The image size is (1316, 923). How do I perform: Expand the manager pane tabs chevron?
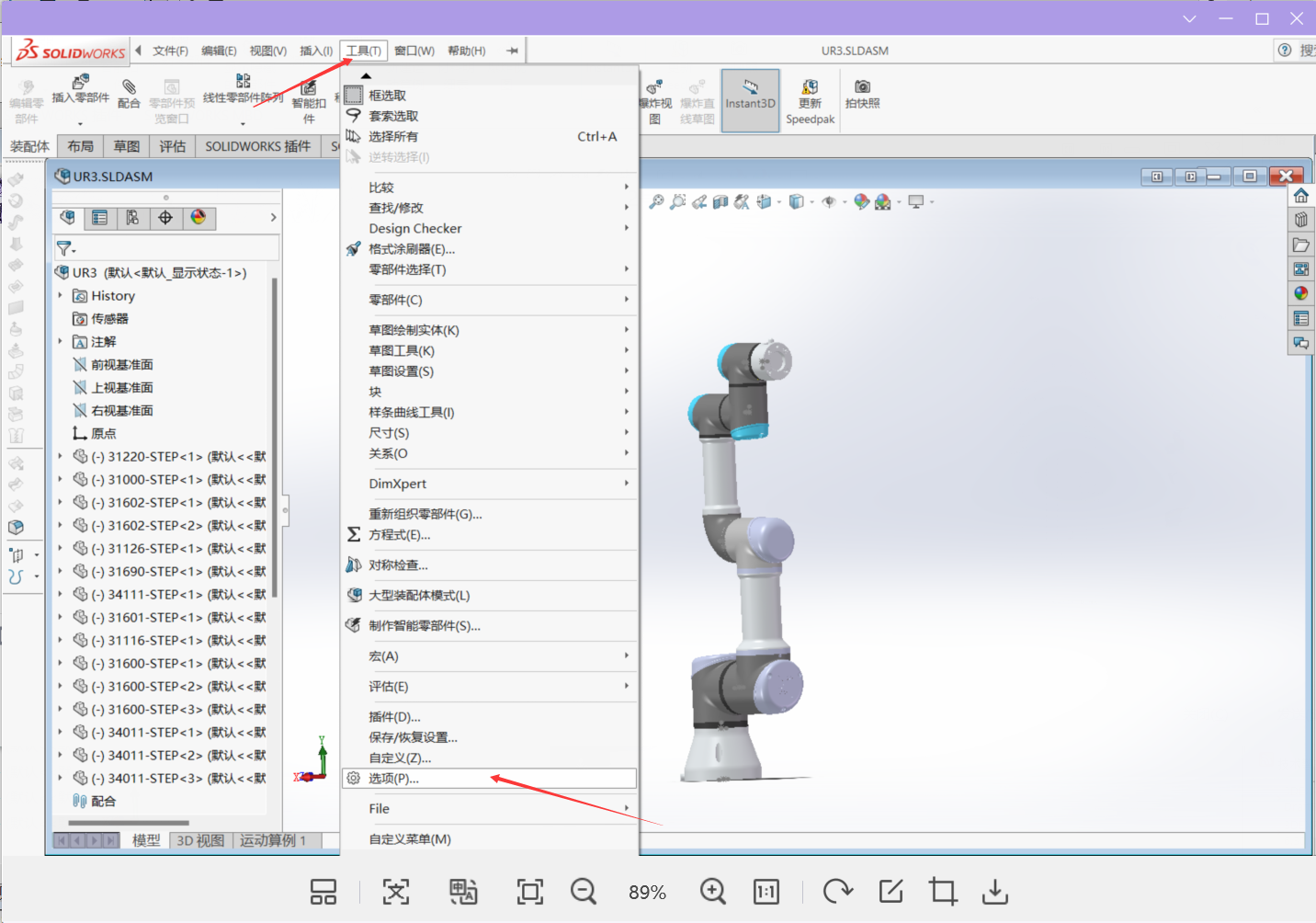(273, 218)
